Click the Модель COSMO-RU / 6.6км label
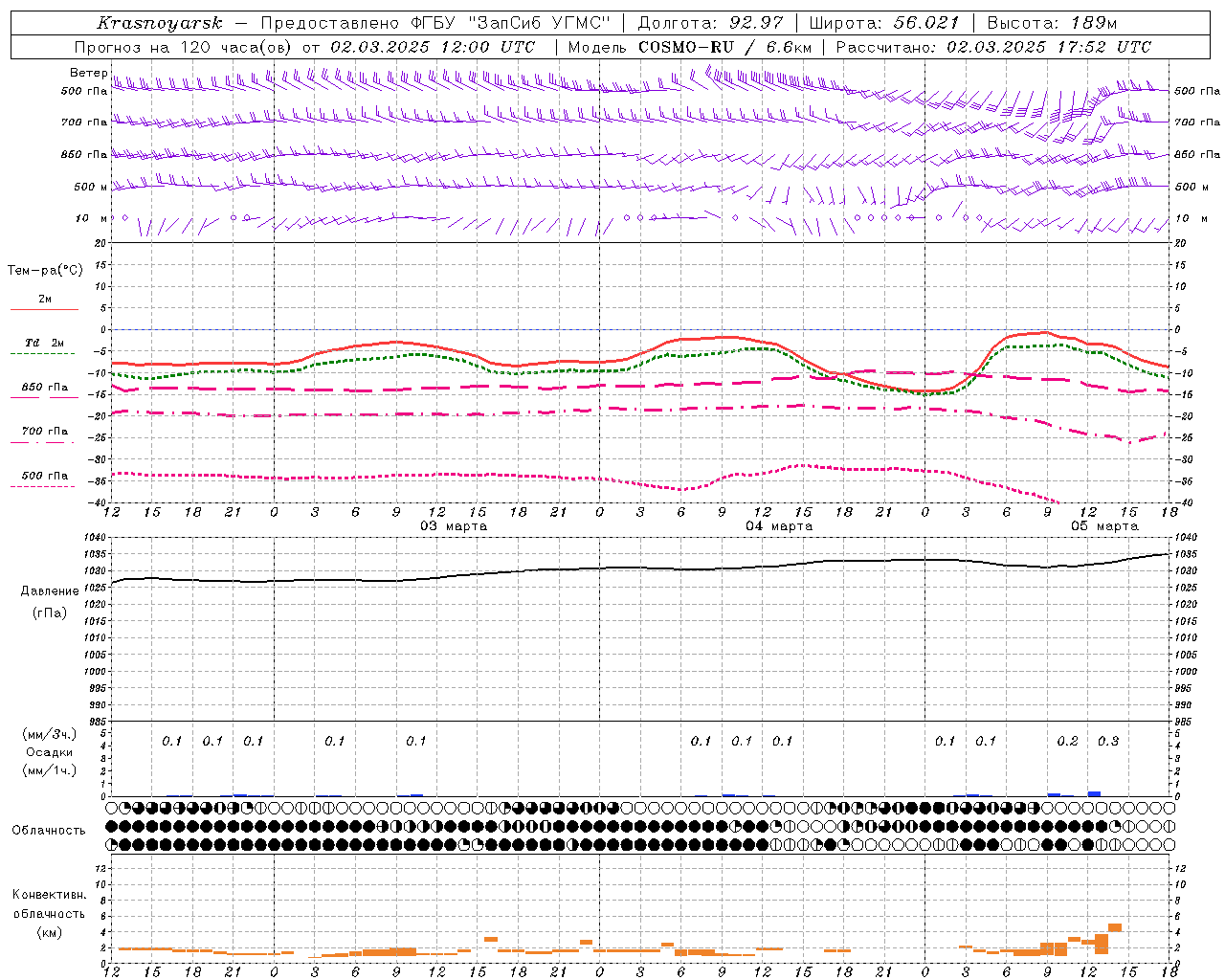Image resolution: width=1225 pixels, height=980 pixels. (x=689, y=47)
